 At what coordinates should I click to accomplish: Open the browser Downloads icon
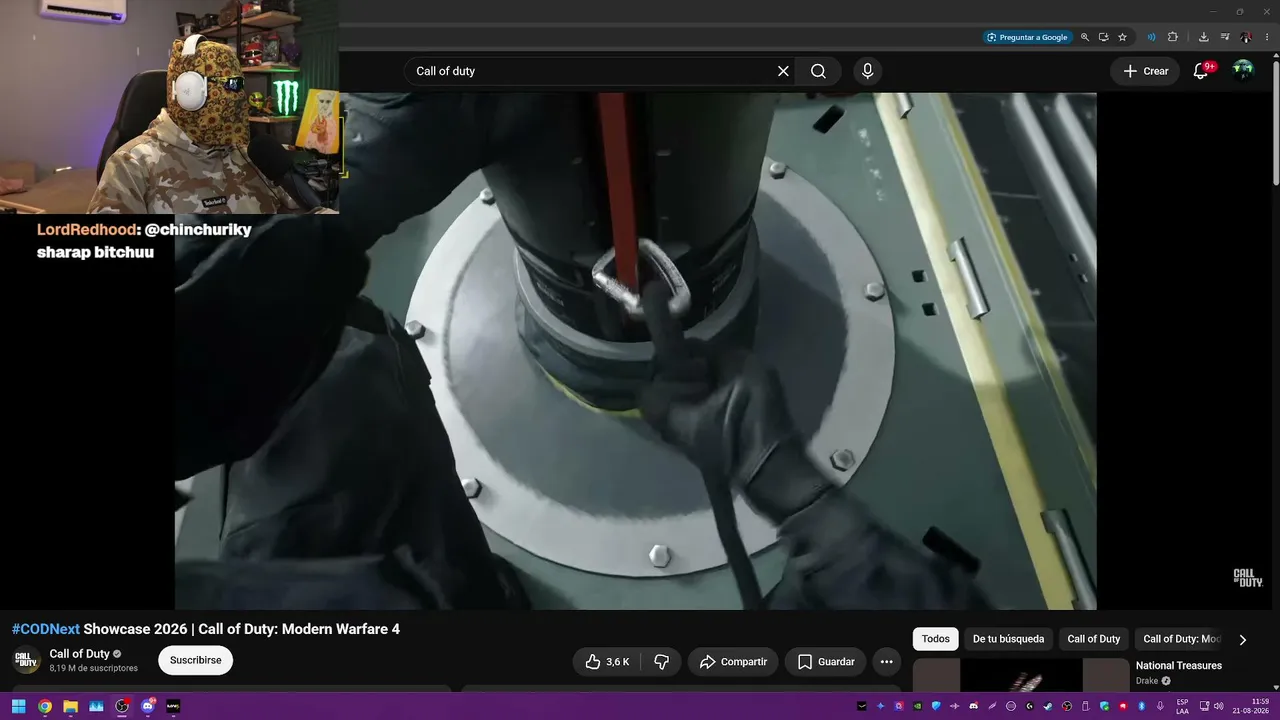[1204, 37]
